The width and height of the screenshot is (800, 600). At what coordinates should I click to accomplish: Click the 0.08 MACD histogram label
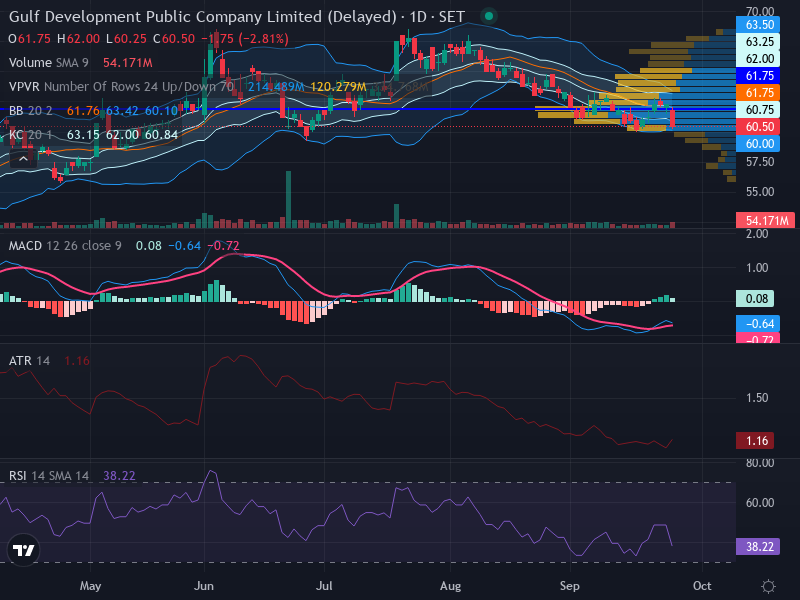click(x=755, y=298)
